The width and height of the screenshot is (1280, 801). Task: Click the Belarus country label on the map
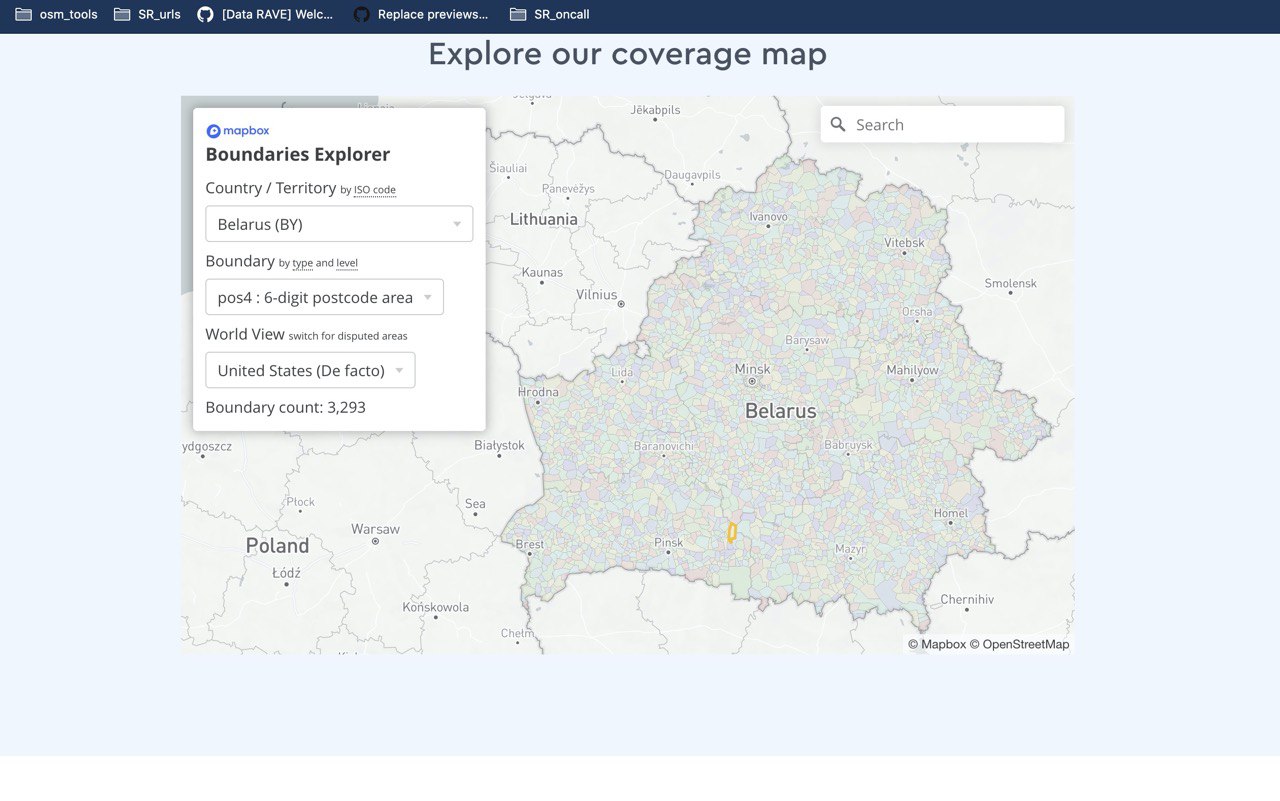781,411
